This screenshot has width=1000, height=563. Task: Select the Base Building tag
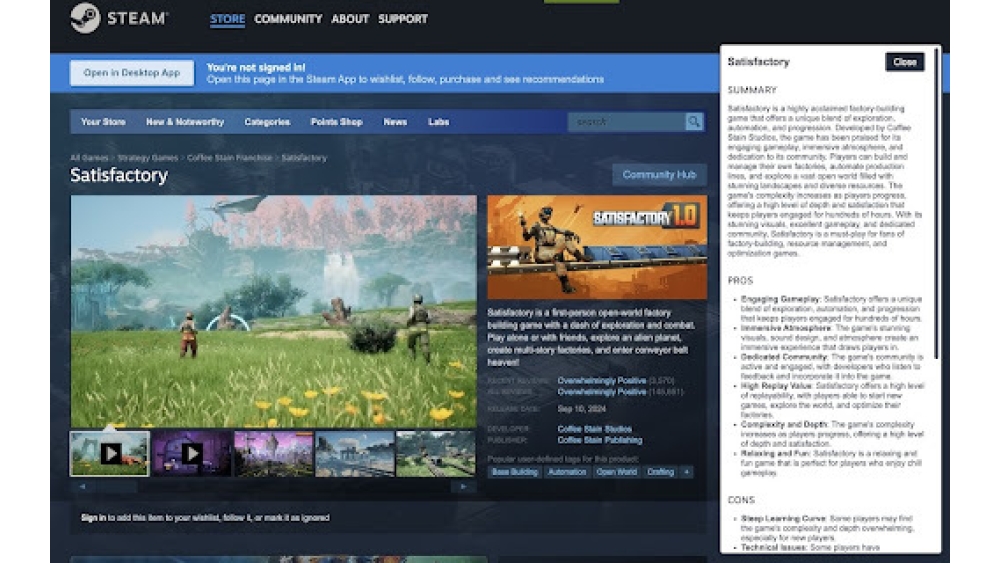[x=515, y=472]
